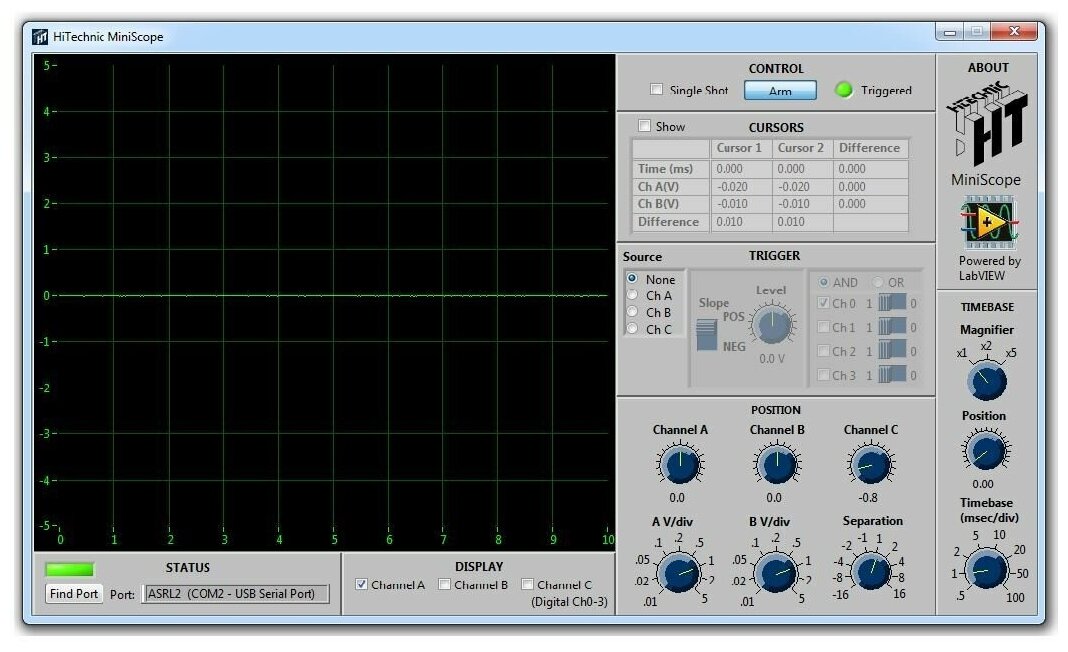The height and width of the screenshot is (652, 1068).
Task: Enable the Ch 1 digital trigger checkbox
Action: (823, 327)
